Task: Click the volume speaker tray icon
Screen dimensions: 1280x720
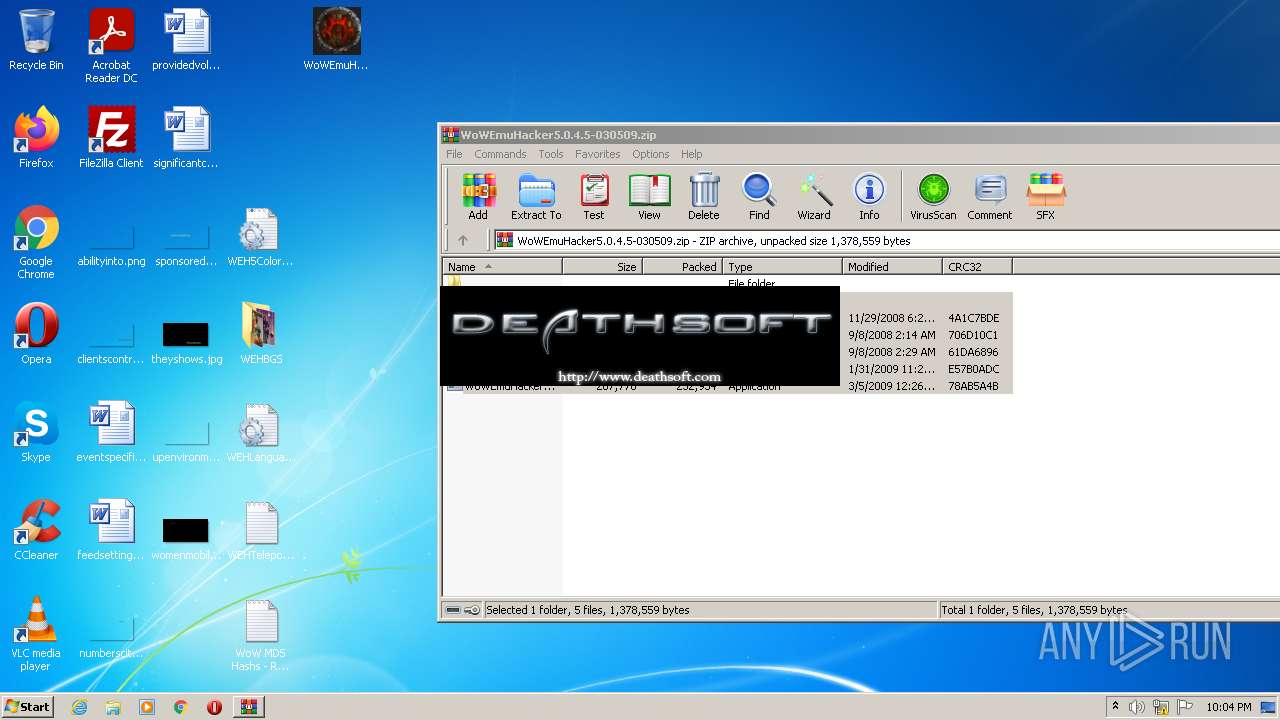Action: click(x=1137, y=707)
